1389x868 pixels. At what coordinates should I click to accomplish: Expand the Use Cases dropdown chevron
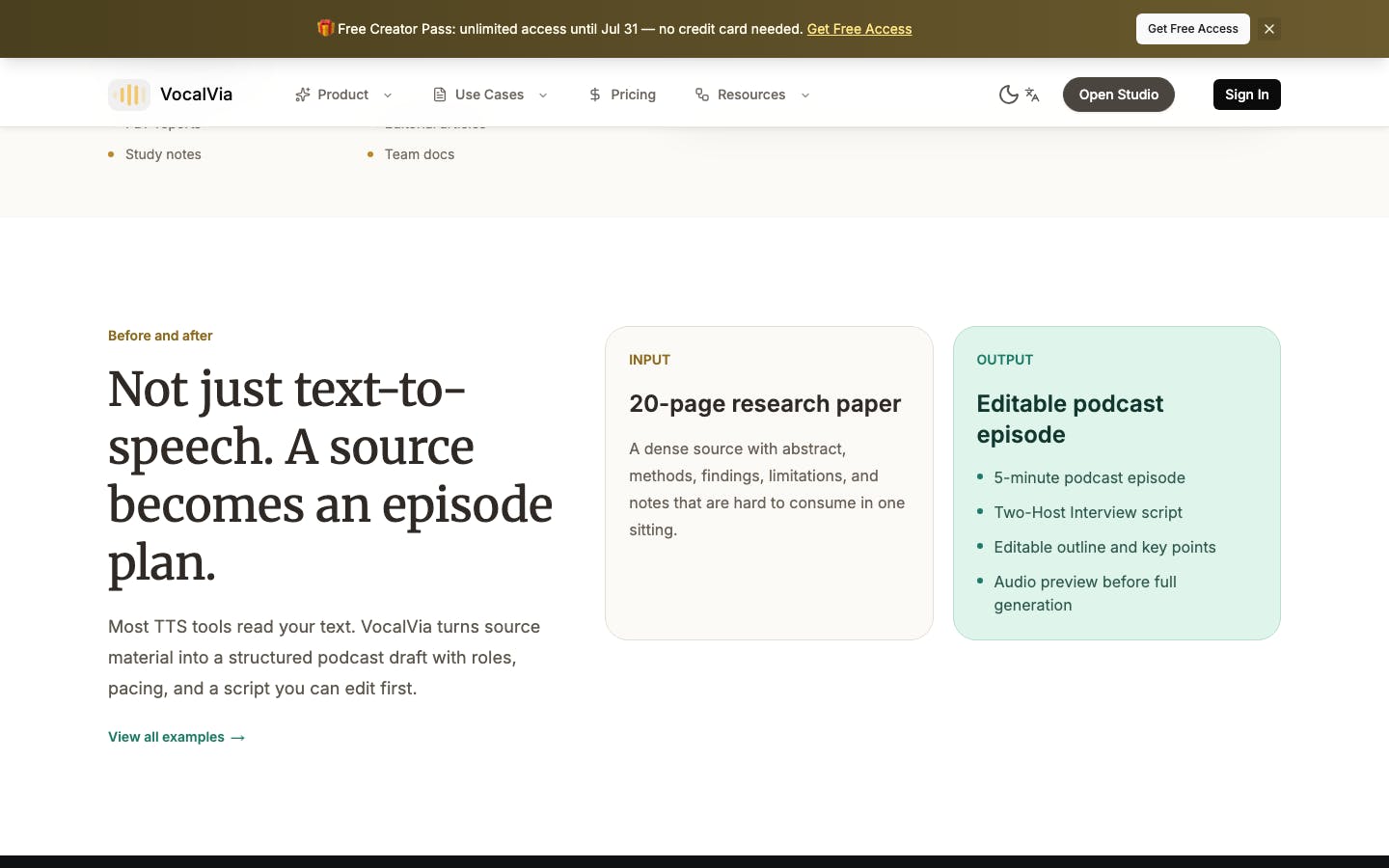pos(543,95)
